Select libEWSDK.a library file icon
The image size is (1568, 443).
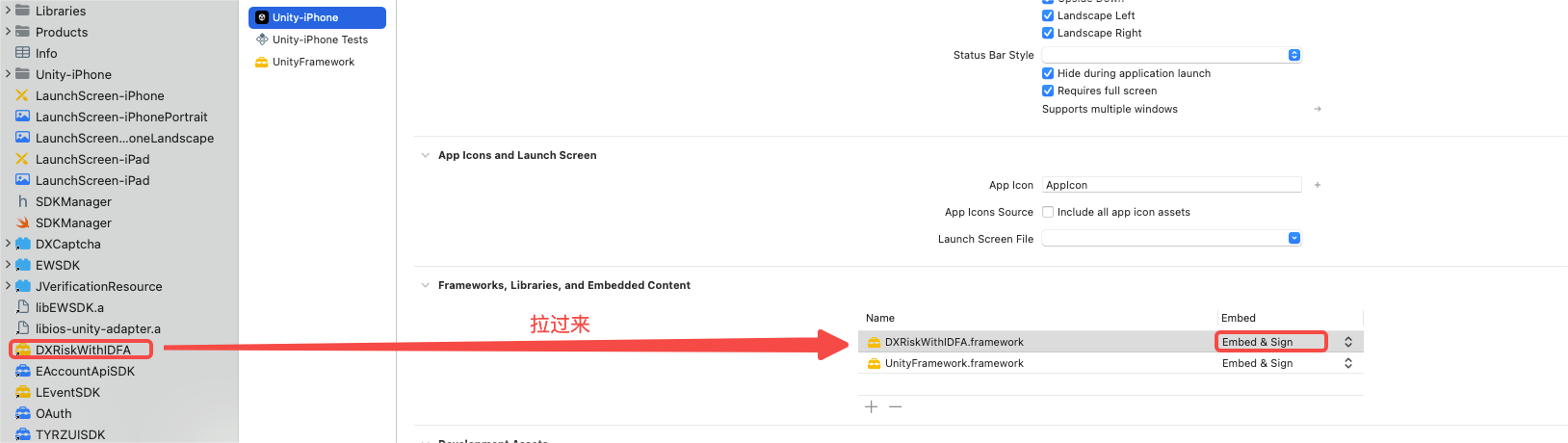point(23,307)
